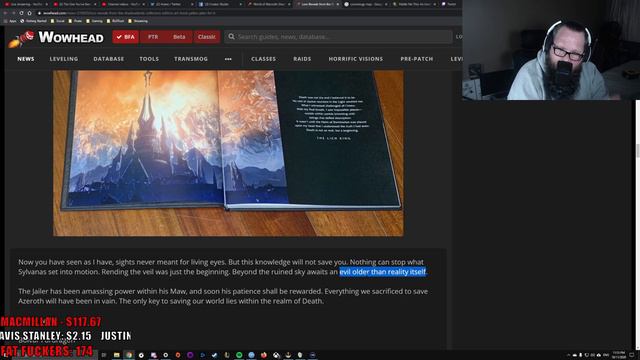Open the Gaming bookmarks folder

coord(95,21)
